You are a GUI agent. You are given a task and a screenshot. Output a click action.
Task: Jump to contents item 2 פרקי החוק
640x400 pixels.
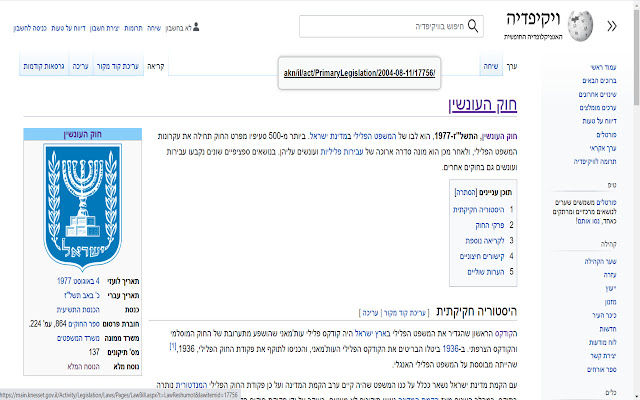(490, 225)
